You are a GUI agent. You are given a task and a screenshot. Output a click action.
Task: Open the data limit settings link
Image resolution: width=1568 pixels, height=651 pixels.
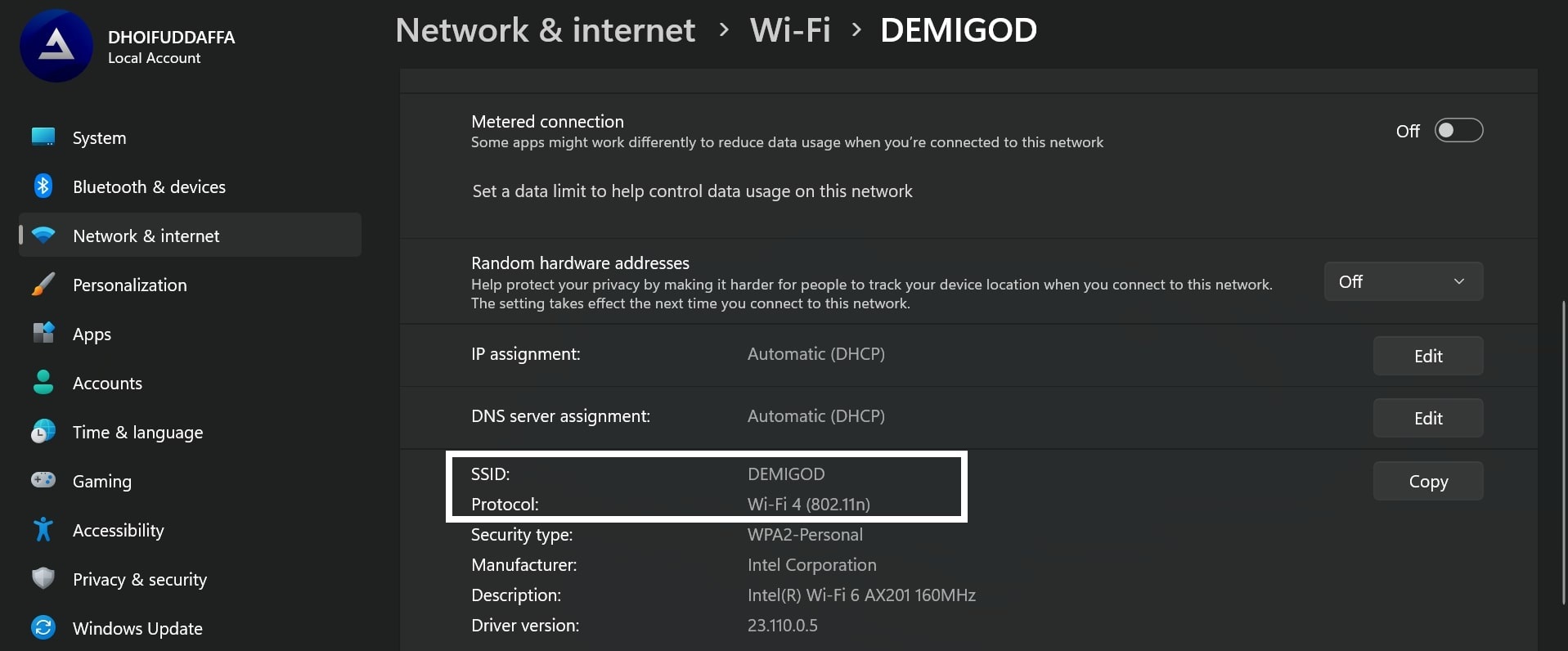tap(692, 191)
